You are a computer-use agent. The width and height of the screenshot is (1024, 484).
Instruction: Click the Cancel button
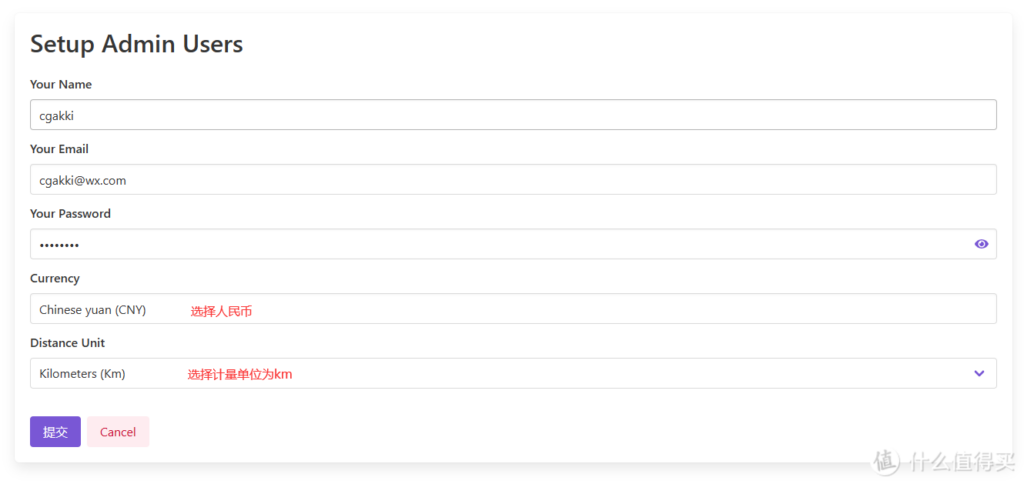pos(118,432)
